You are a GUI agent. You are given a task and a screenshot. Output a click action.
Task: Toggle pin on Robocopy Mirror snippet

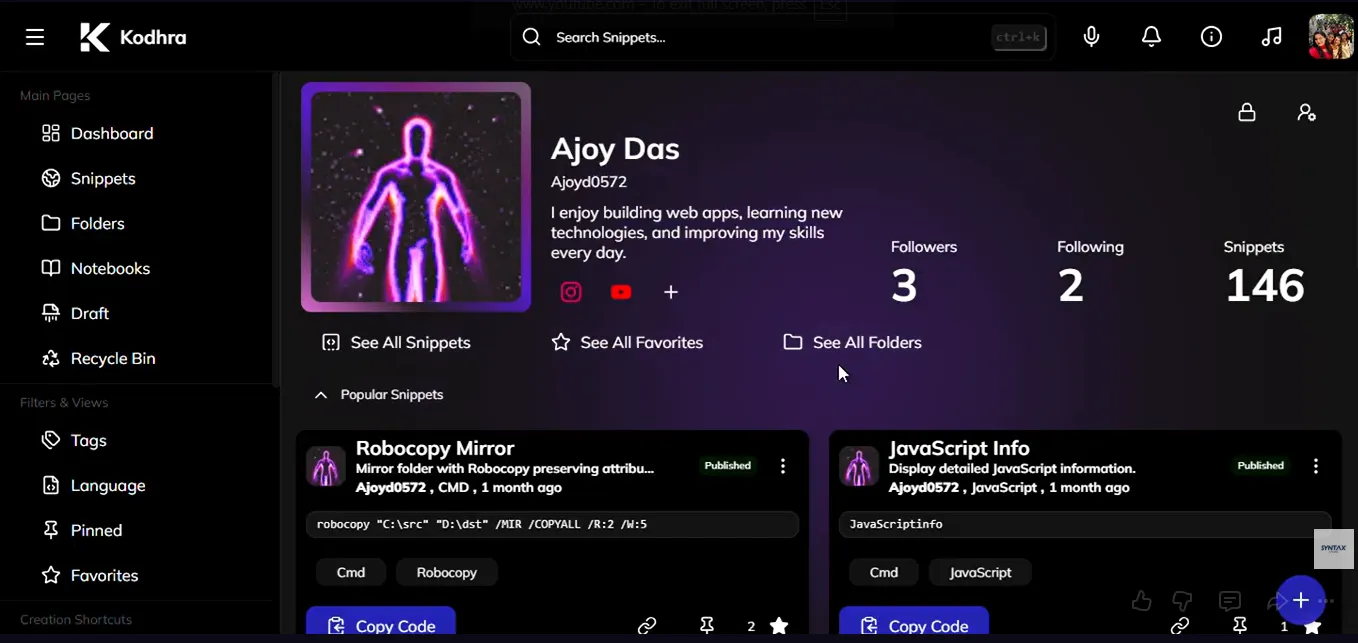coord(707,626)
